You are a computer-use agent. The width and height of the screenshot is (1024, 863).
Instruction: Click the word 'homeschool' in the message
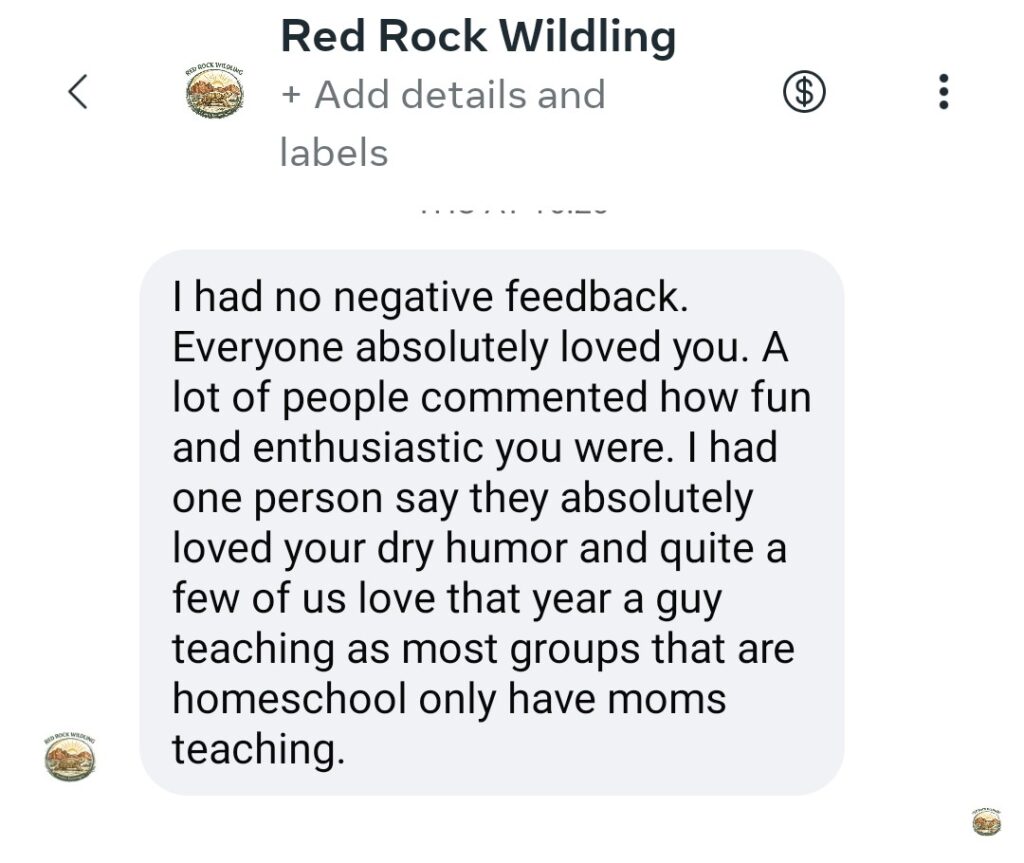(289, 698)
